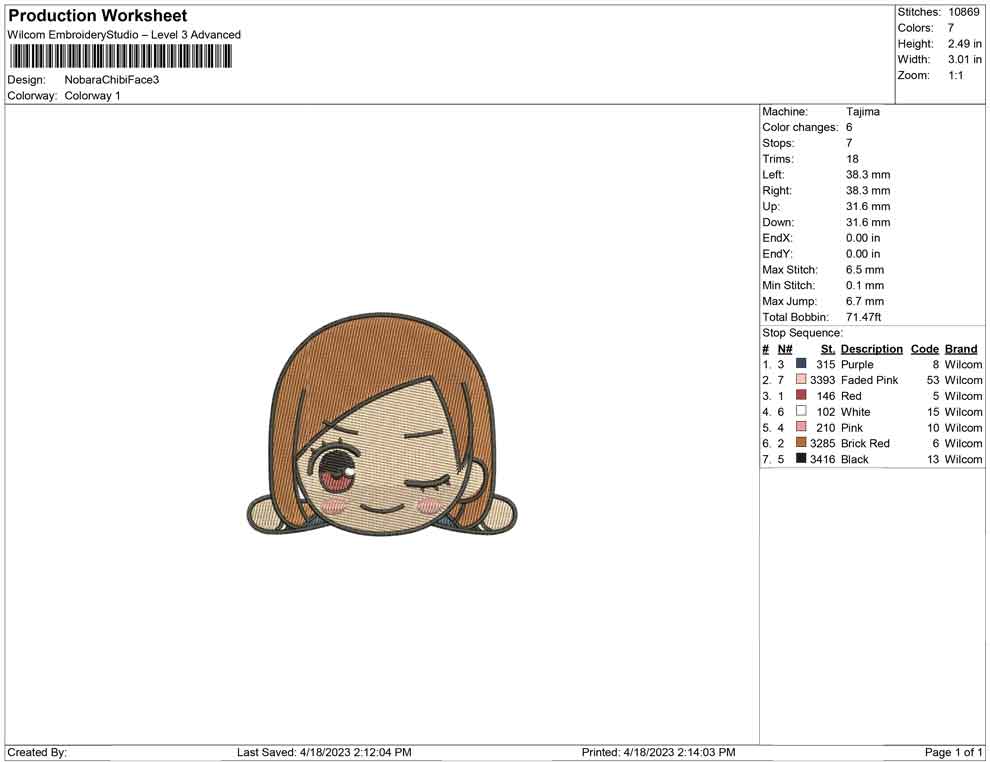Image resolution: width=990 pixels, height=762 pixels.
Task: Click the Purple thread color swatch
Action: [801, 364]
